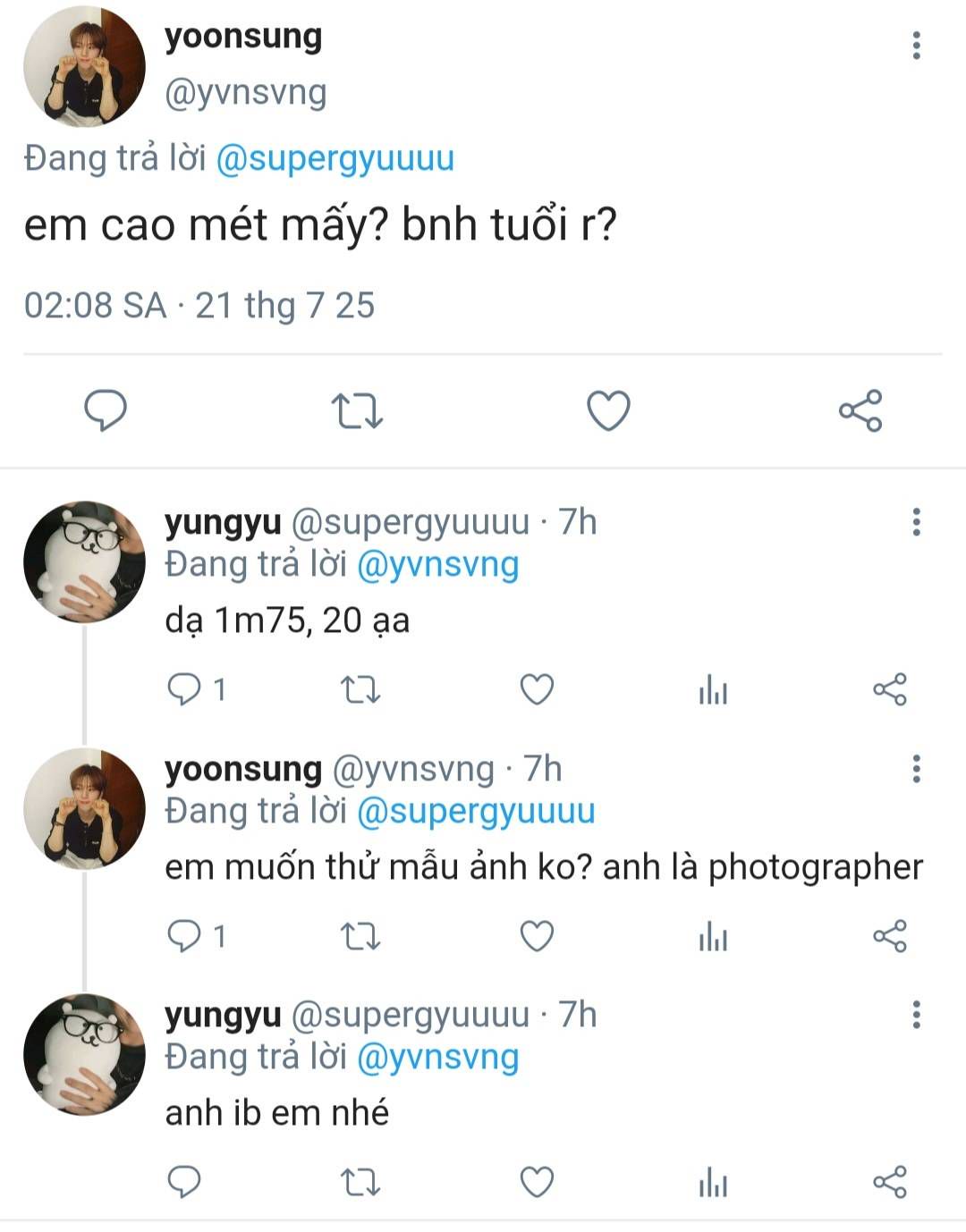The height and width of the screenshot is (1232, 966).
Task: Open yoonsung's profile picture on main tweet
Action: (84, 66)
